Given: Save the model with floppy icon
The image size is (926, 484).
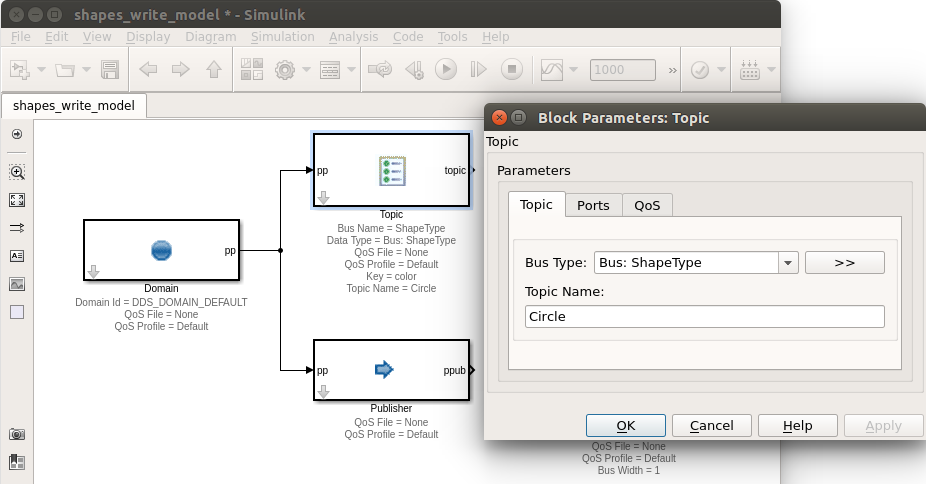Looking at the screenshot, I should (110, 70).
